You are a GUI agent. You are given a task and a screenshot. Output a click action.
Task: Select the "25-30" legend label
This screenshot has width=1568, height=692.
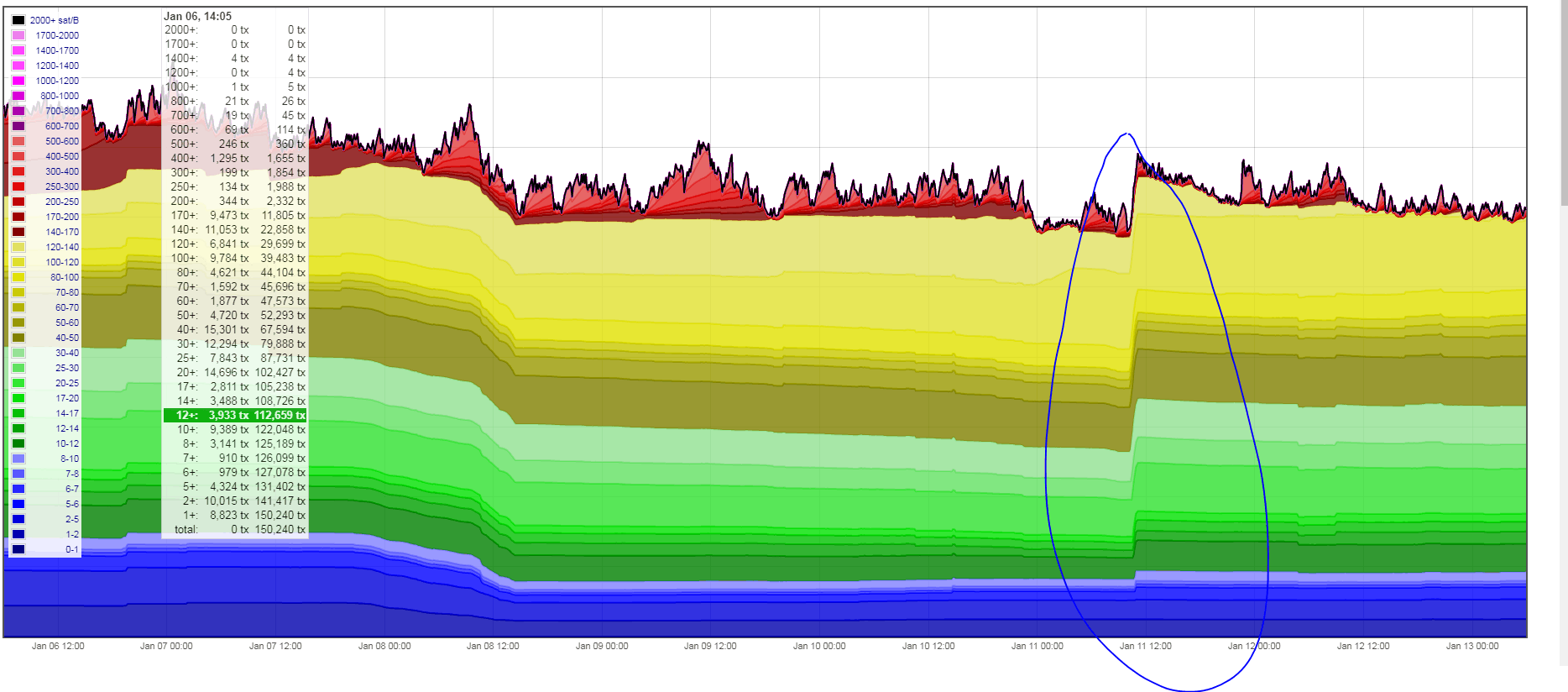(x=67, y=368)
